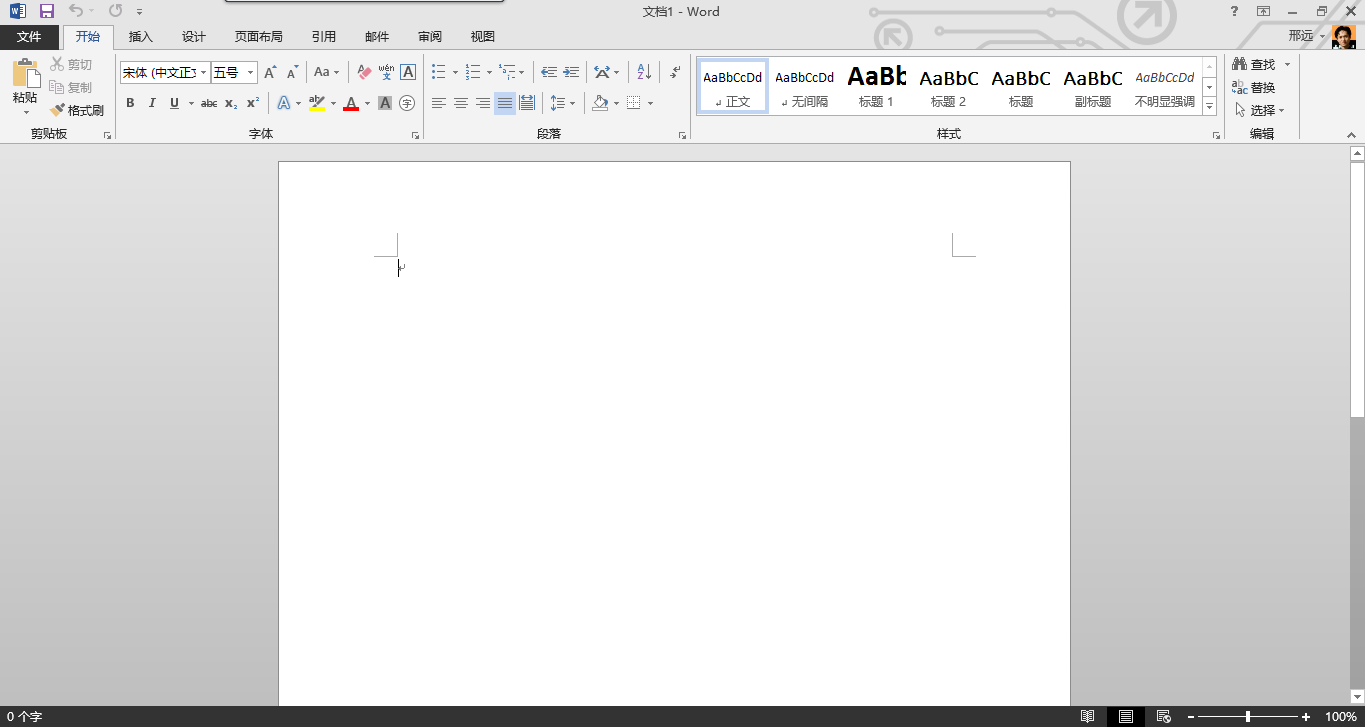The width and height of the screenshot is (1365, 727).
Task: Expand the styles gallery with the more arrow
Action: click(x=1209, y=106)
